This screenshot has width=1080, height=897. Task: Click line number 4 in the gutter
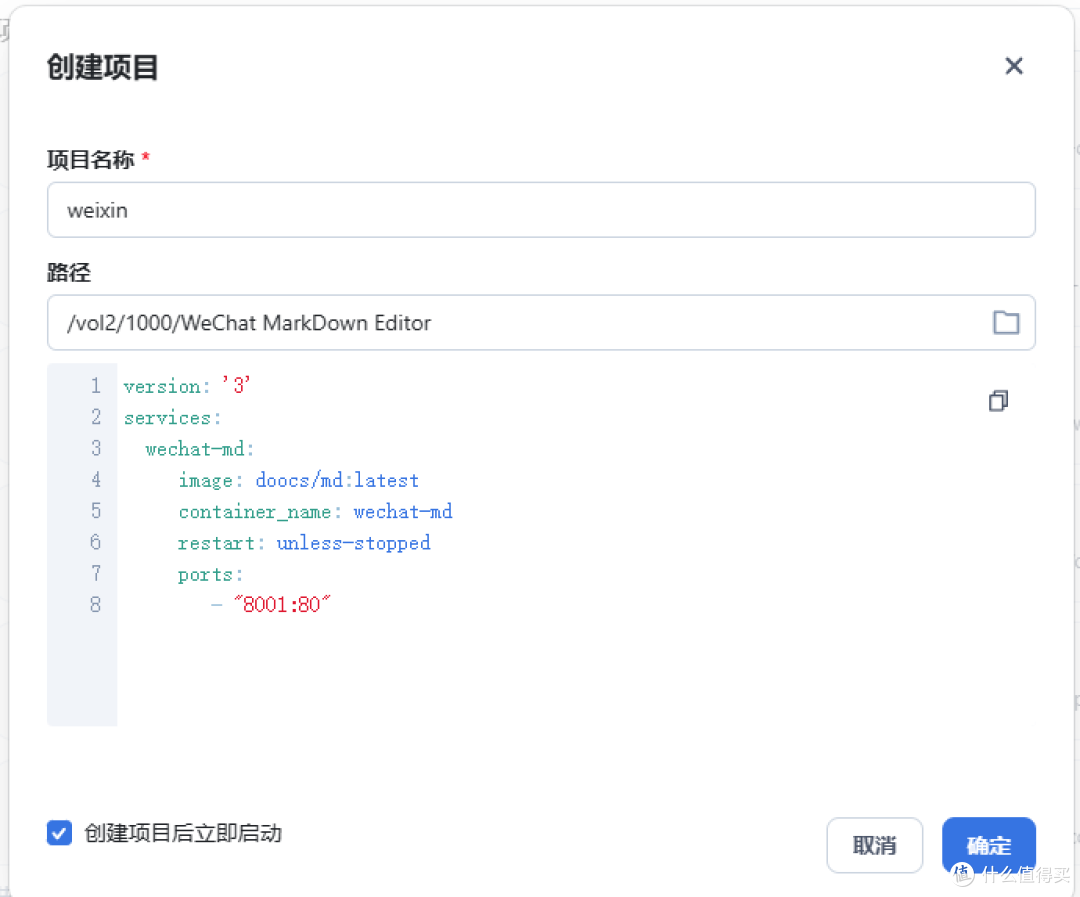[96, 480]
